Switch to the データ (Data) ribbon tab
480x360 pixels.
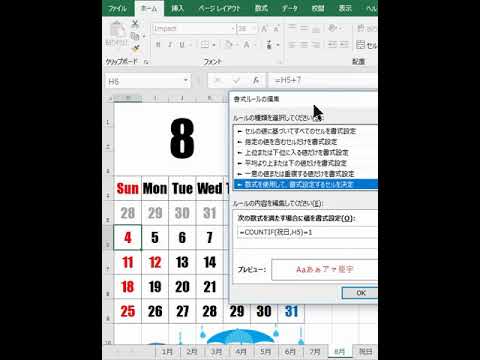click(x=289, y=8)
